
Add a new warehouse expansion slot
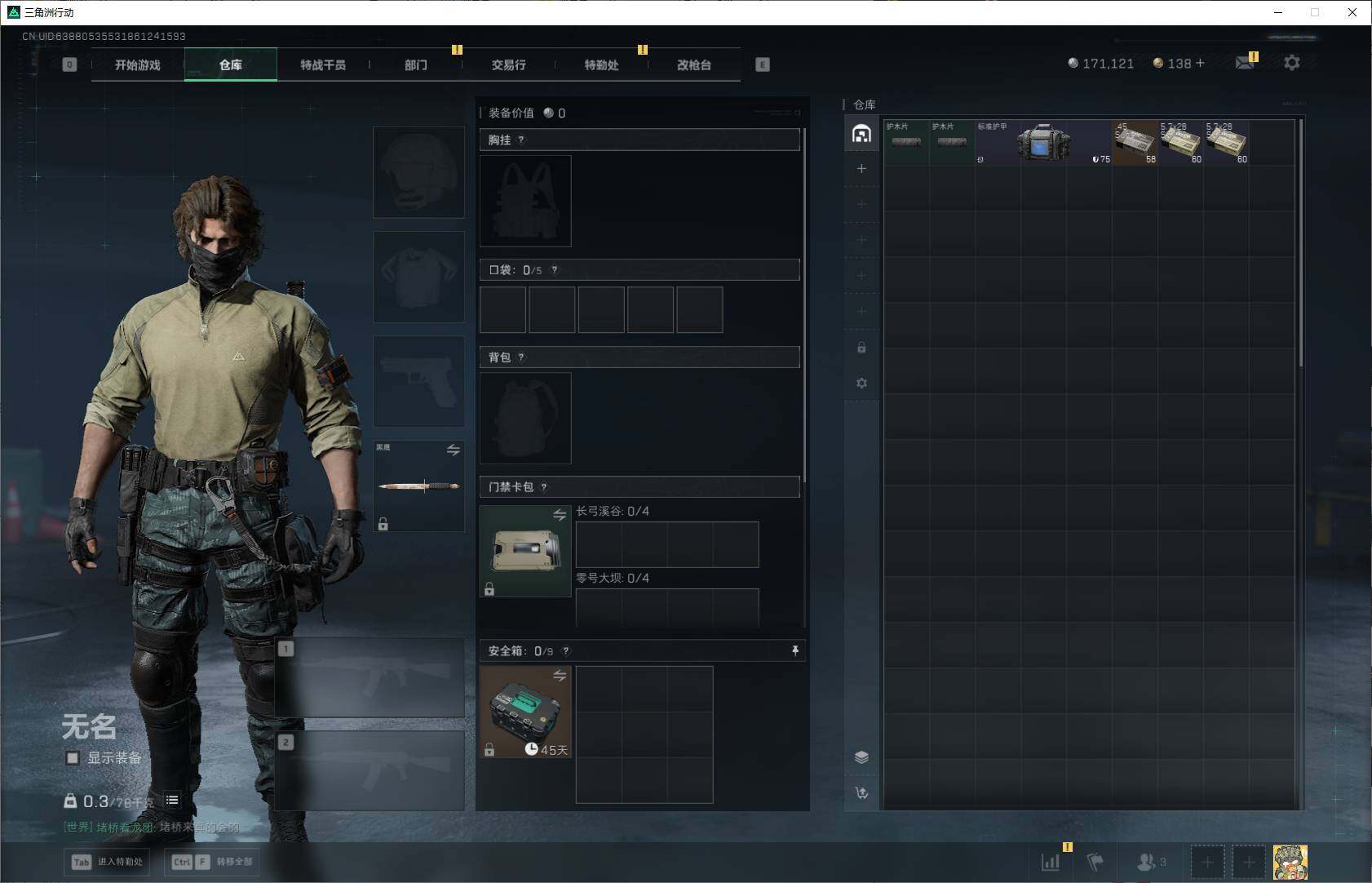861,169
